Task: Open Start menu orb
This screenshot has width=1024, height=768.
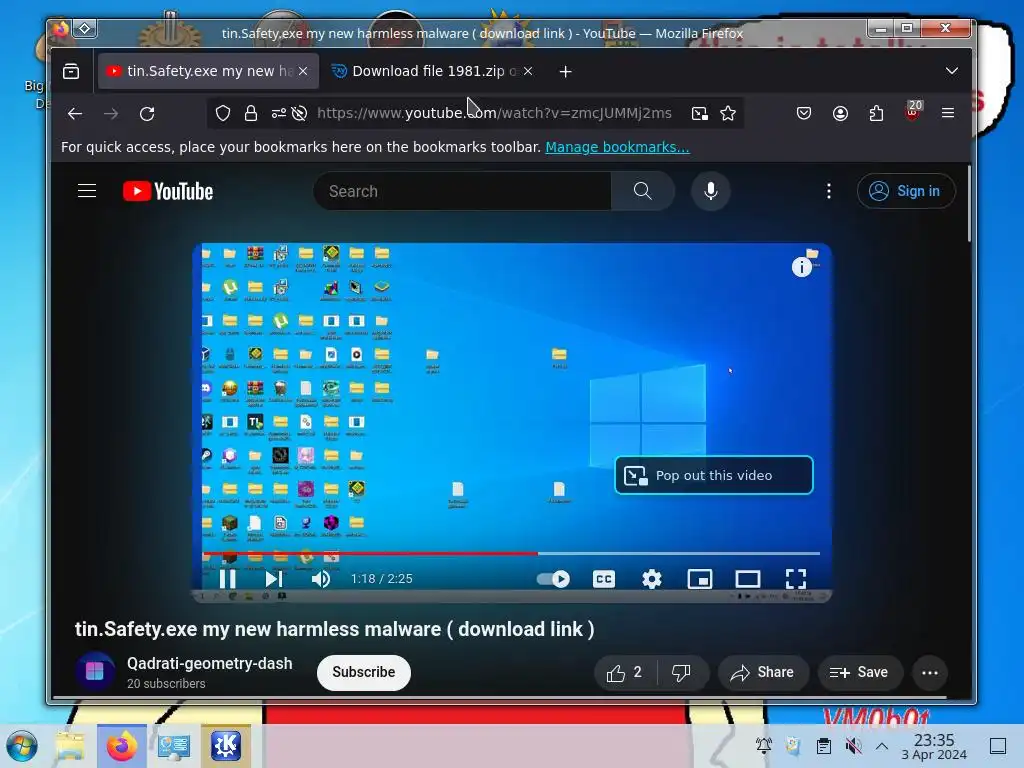Action: 22,746
